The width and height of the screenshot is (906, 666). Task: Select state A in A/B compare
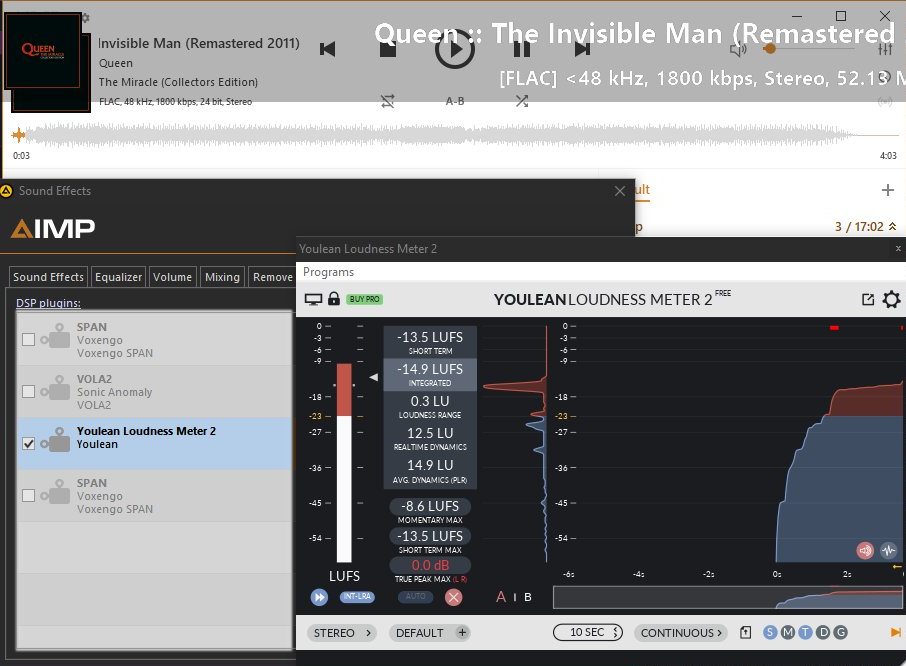click(x=501, y=597)
